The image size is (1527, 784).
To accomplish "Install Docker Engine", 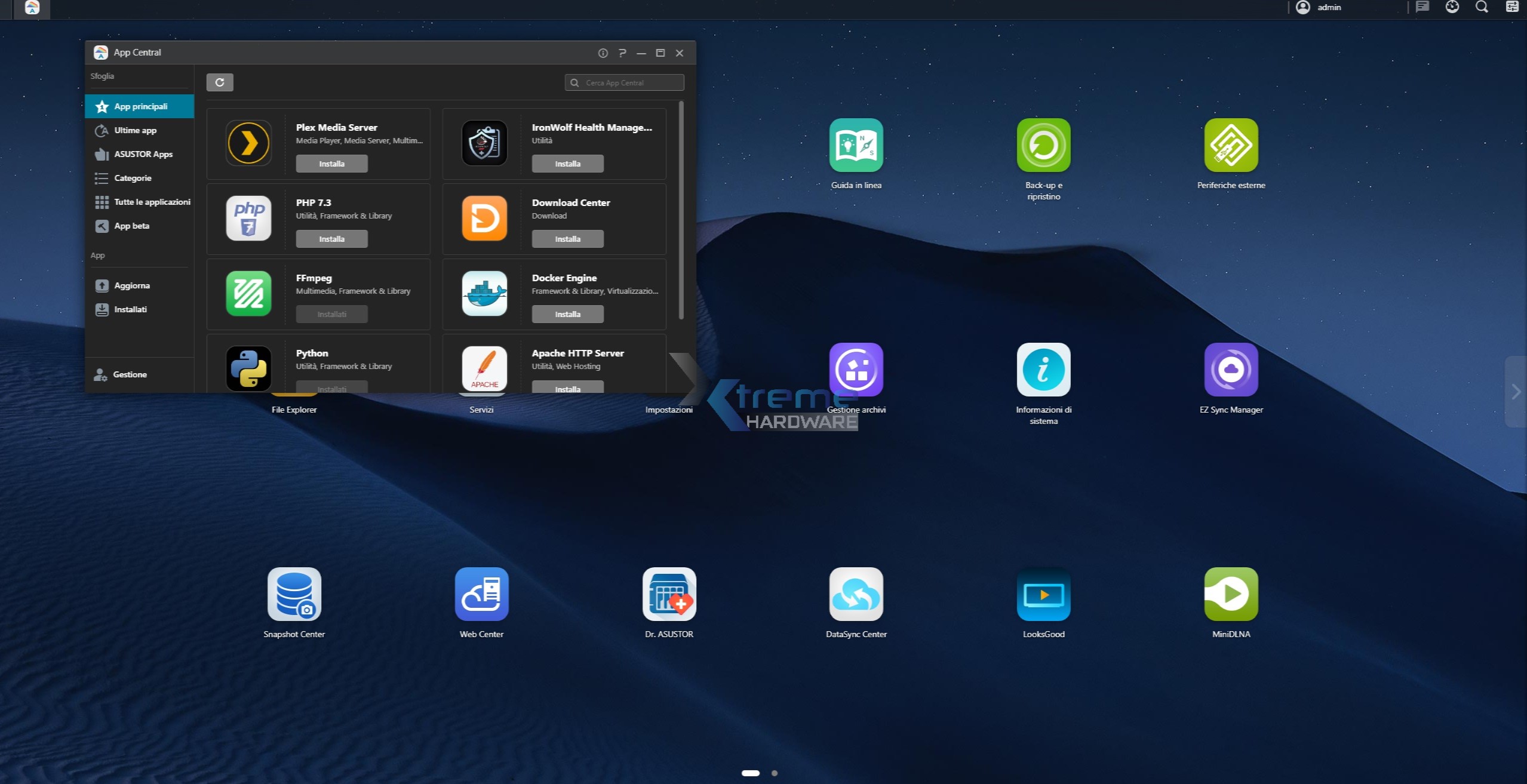I will [x=567, y=314].
